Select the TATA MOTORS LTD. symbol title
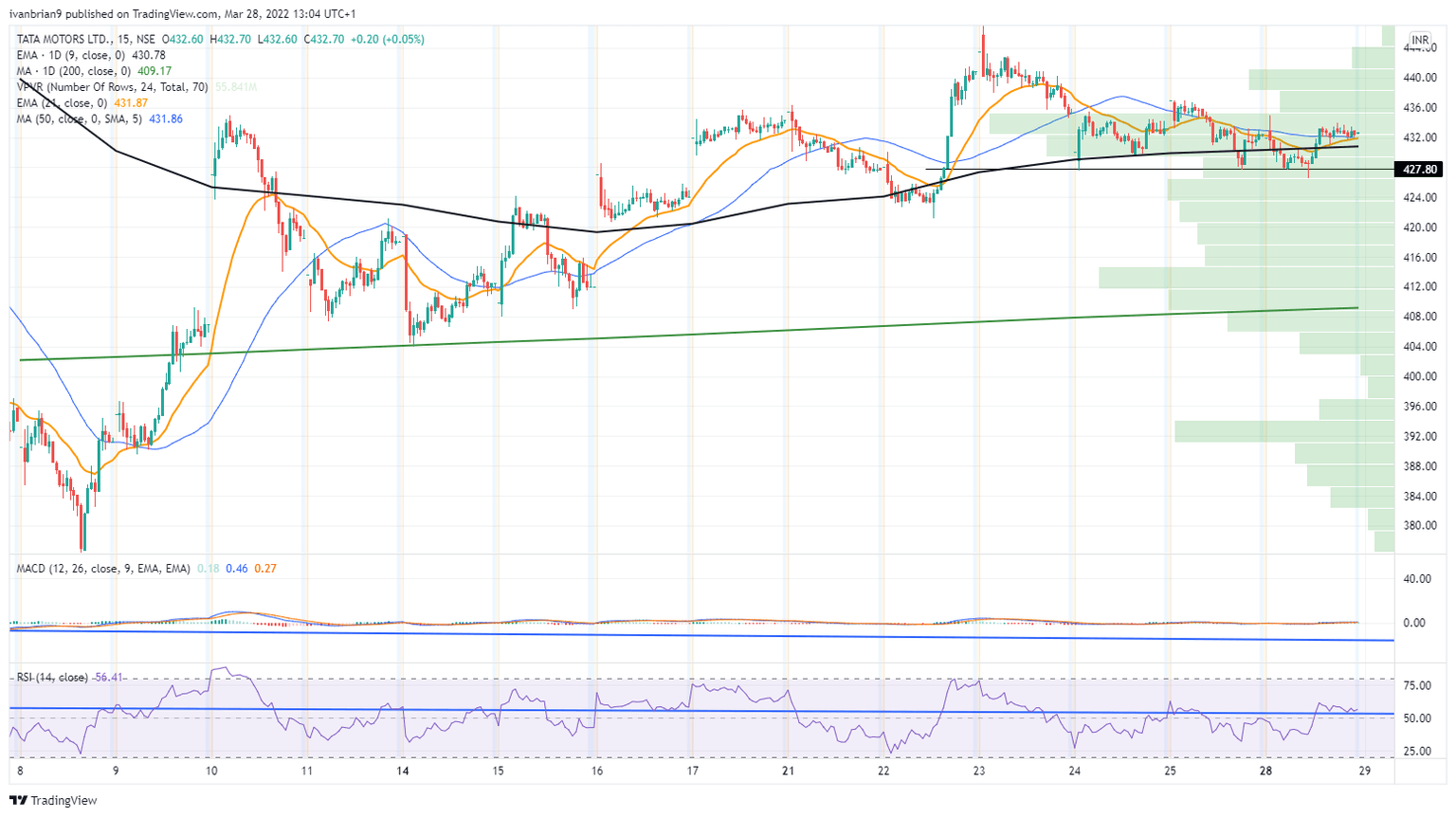 point(87,39)
